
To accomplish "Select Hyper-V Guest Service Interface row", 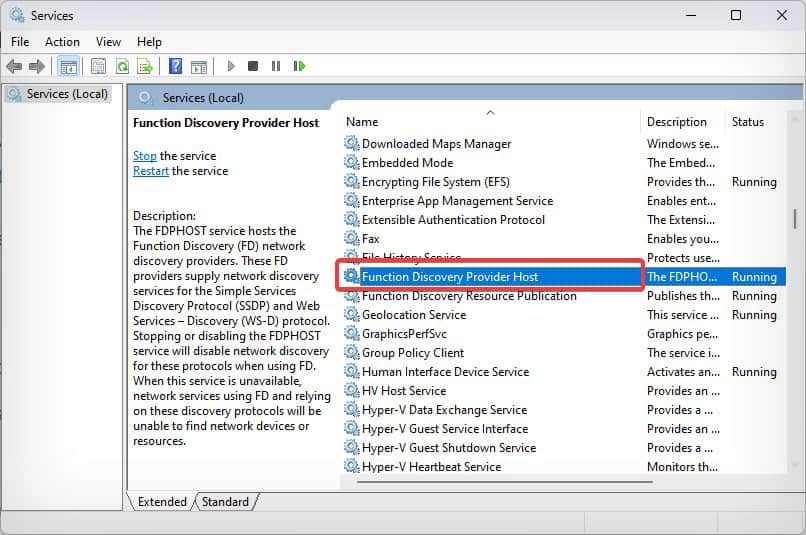I will 564,429.
